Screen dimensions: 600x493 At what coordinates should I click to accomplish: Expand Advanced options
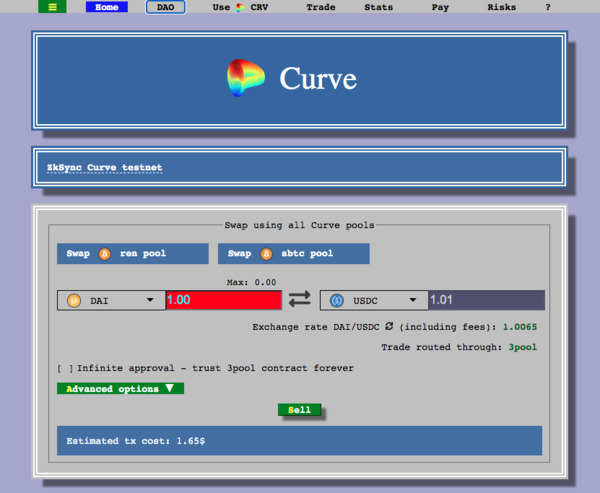(x=120, y=389)
